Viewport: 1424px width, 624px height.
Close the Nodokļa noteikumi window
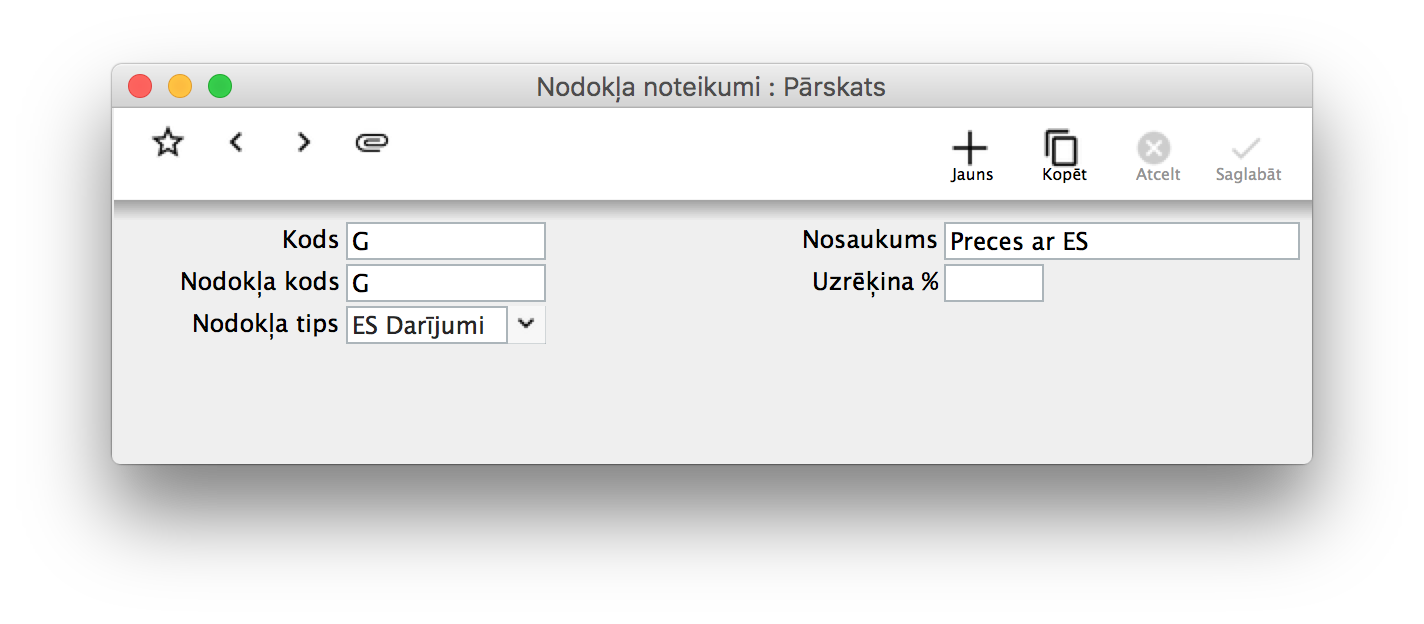click(140, 87)
